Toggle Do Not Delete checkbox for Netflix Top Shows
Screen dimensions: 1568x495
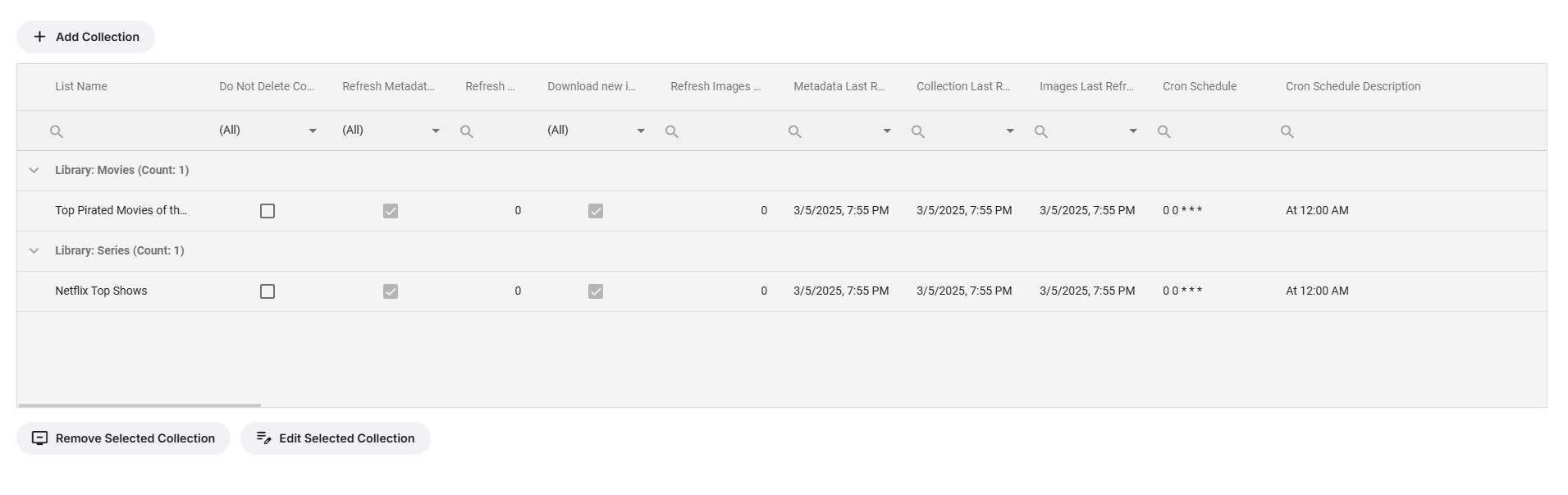pos(267,291)
